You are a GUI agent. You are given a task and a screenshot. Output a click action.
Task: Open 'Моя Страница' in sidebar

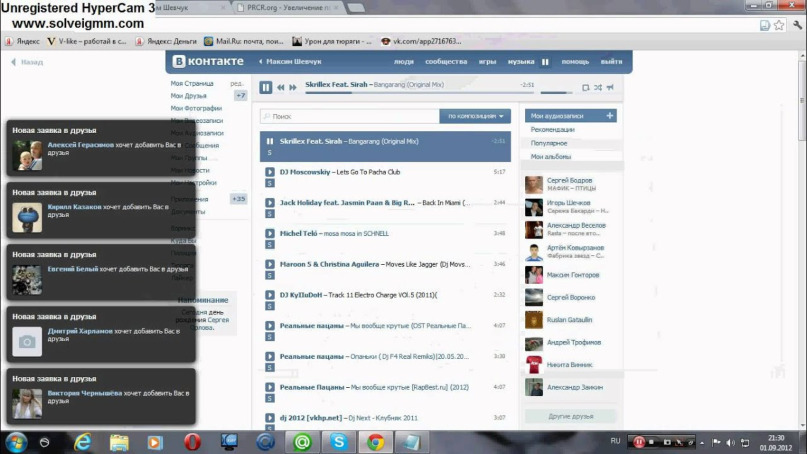pos(192,83)
